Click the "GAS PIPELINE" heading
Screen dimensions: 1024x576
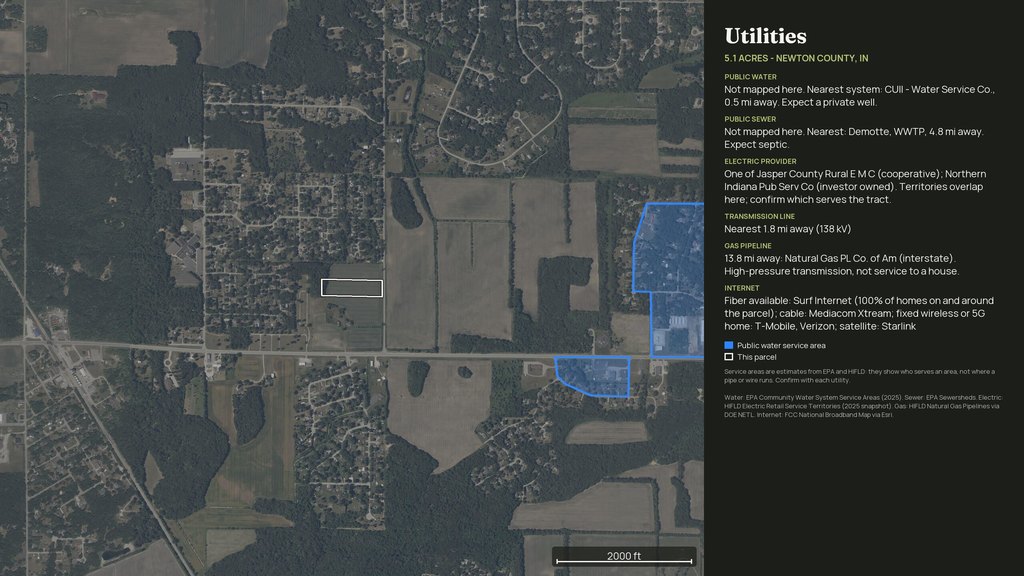(x=748, y=246)
